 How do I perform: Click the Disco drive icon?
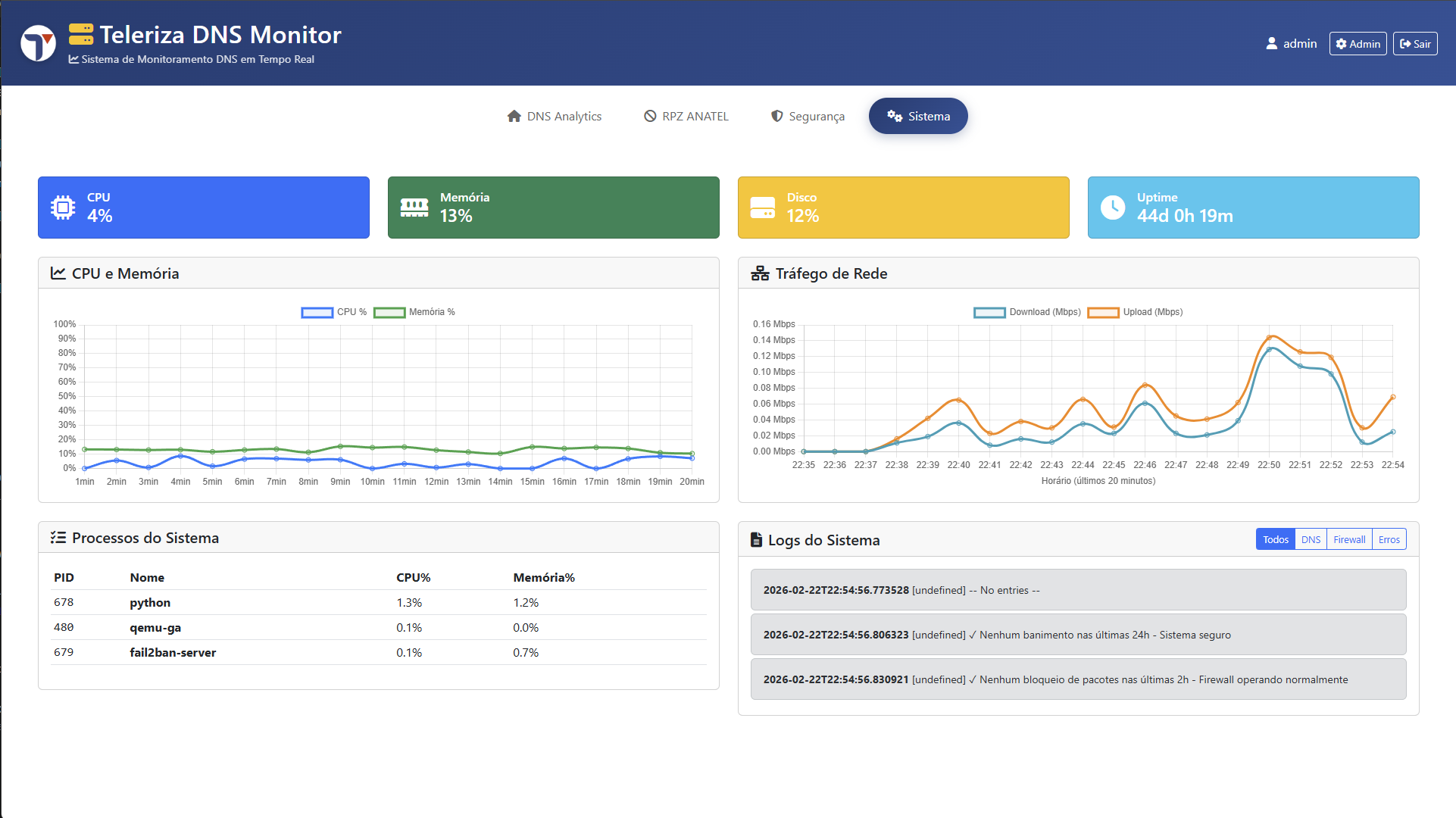762,207
